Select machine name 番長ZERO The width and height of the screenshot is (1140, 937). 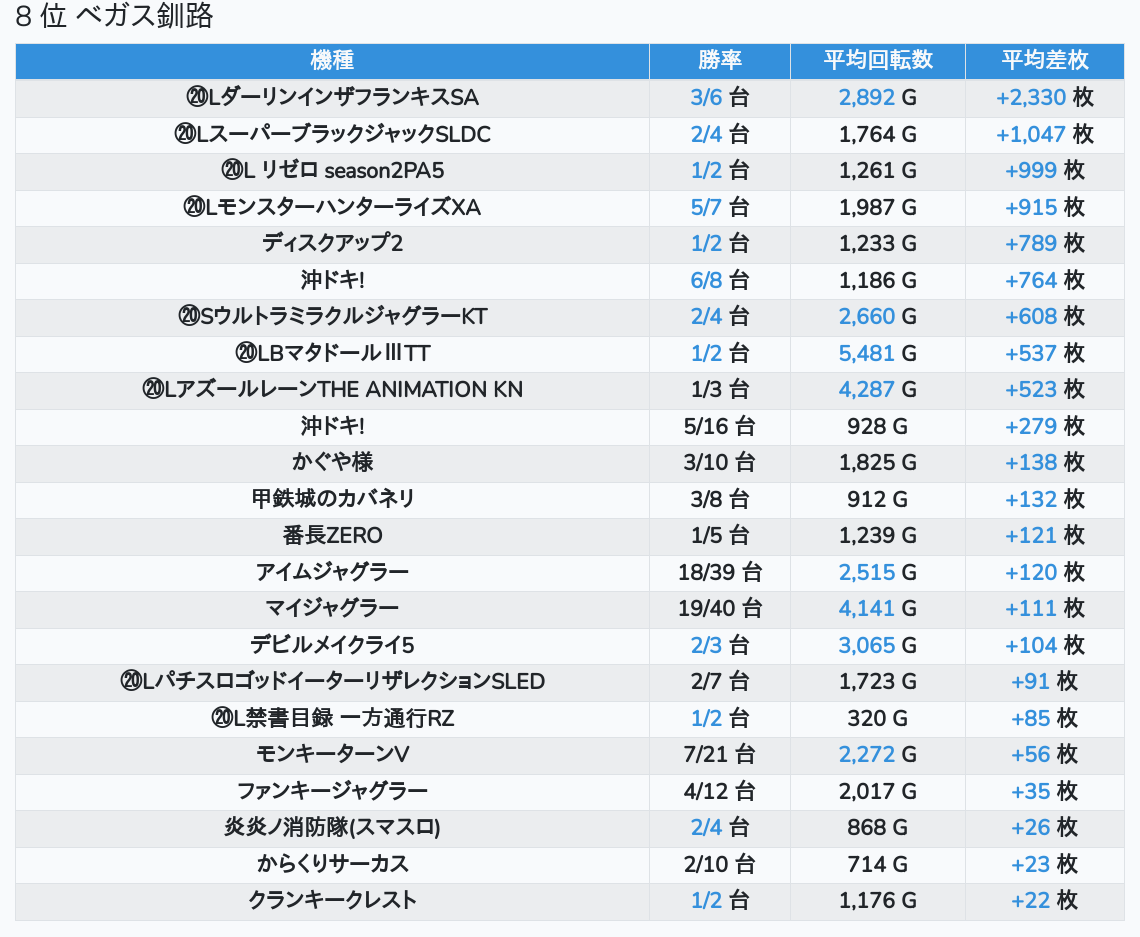pyautogui.click(x=332, y=536)
